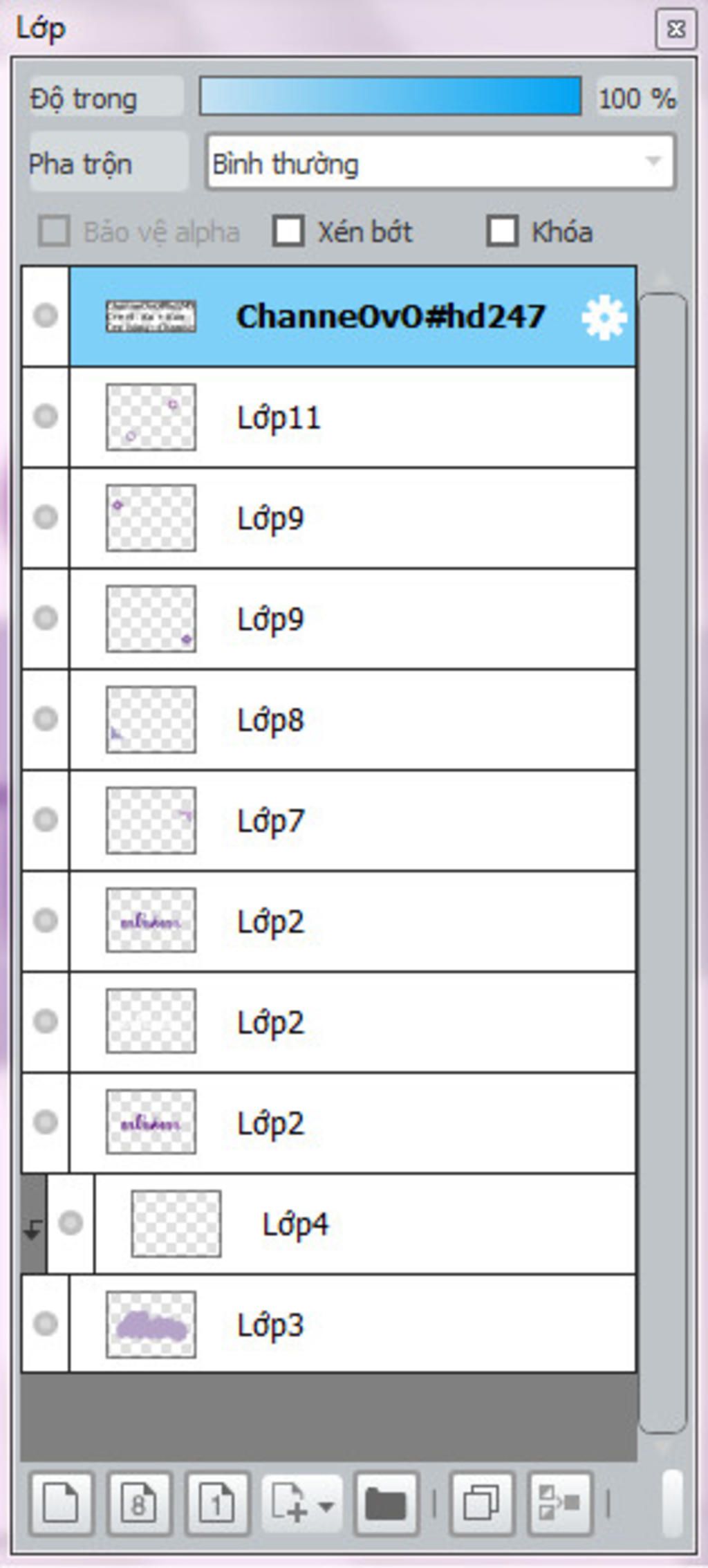This screenshot has width=708, height=1568.
Task: Enable the Xén bớt clipping checkbox
Action: (288, 231)
